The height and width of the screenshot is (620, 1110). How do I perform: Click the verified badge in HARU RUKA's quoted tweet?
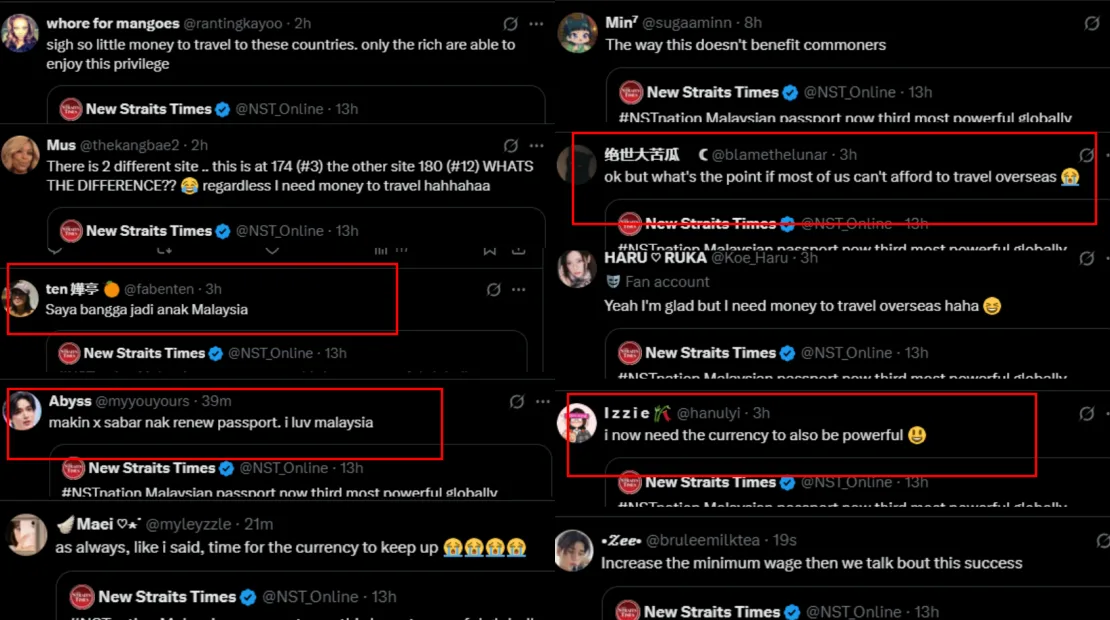pos(788,353)
